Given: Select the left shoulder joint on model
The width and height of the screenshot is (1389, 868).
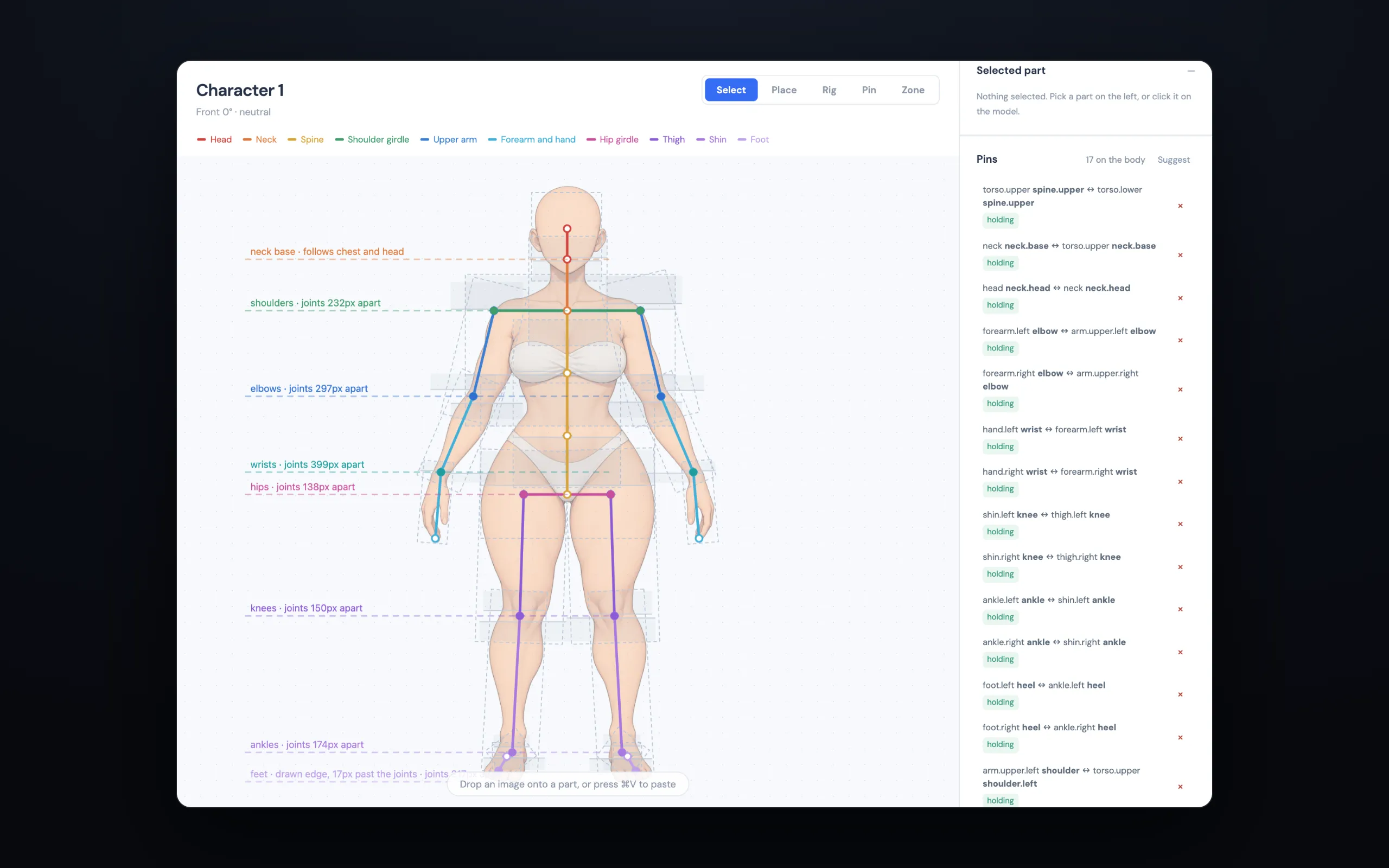Looking at the screenshot, I should [494, 310].
